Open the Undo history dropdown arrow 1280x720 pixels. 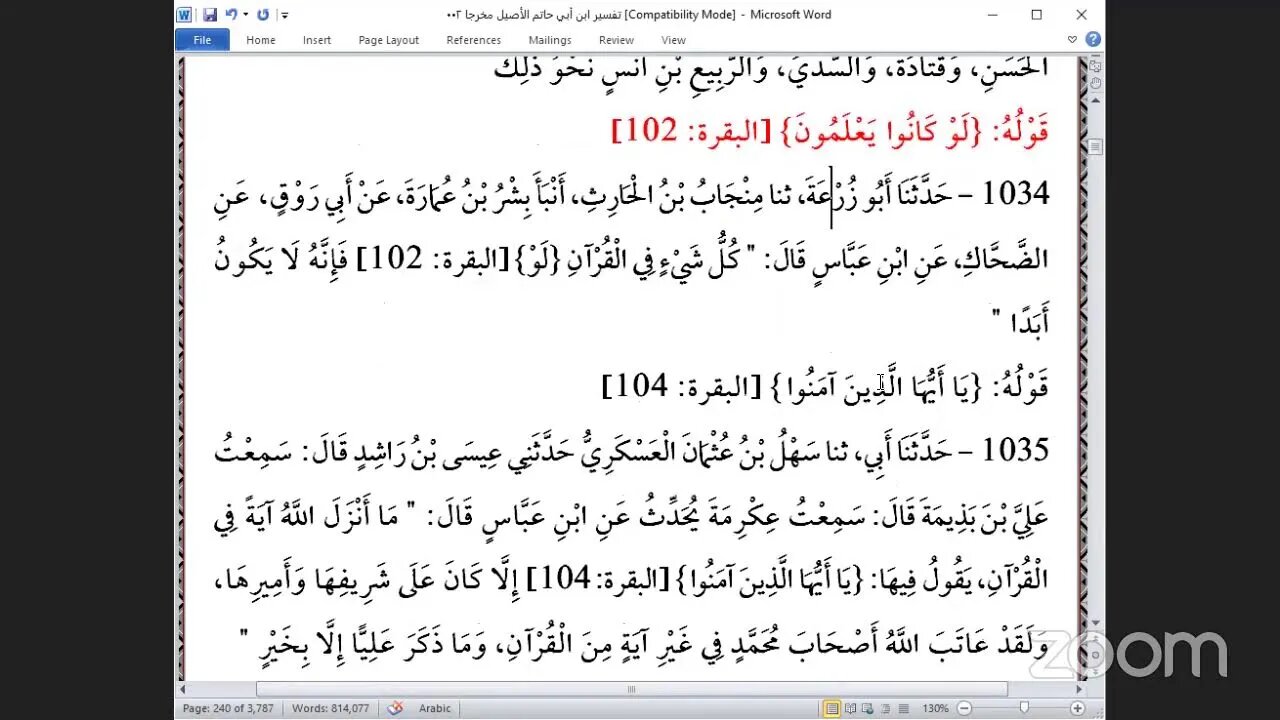point(245,15)
